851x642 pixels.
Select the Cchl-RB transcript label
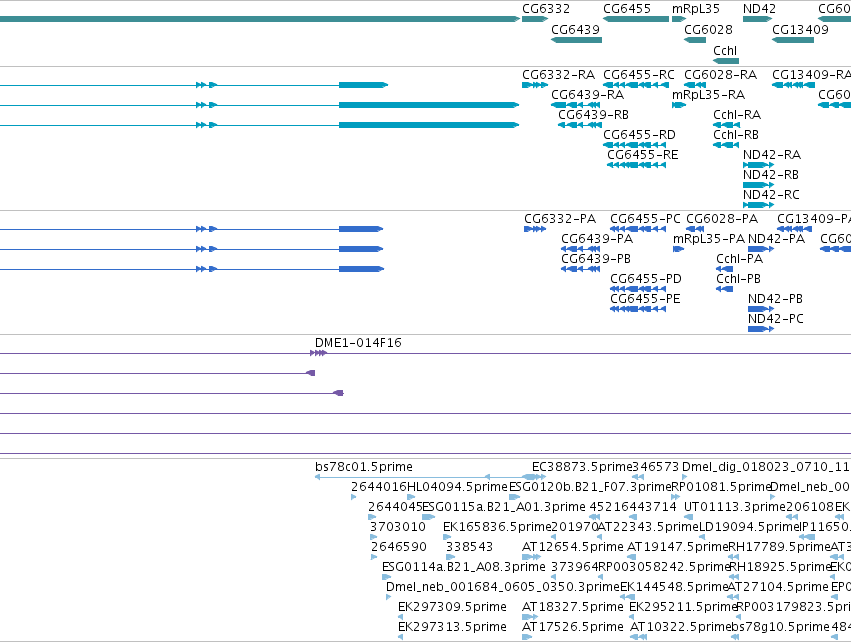[736, 135]
